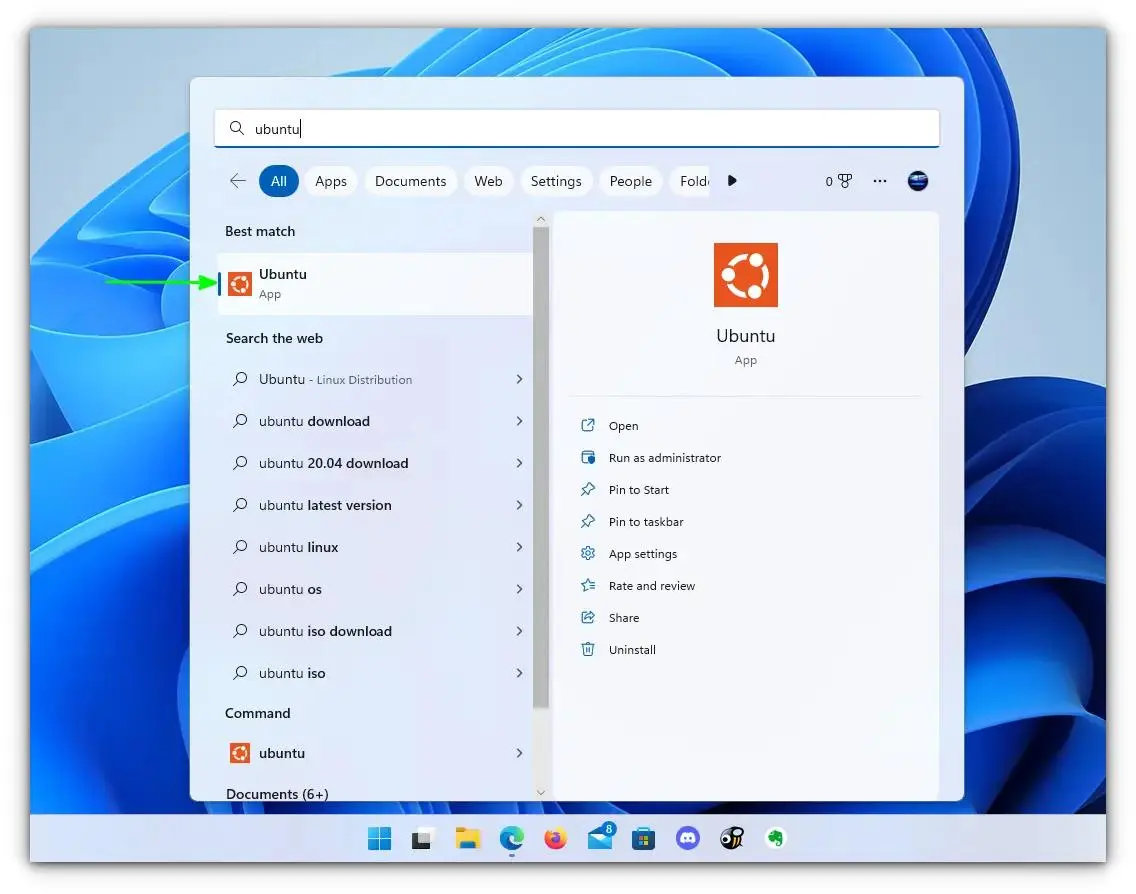Click the App settings gear icon
This screenshot has height=894, width=1136.
tap(588, 553)
